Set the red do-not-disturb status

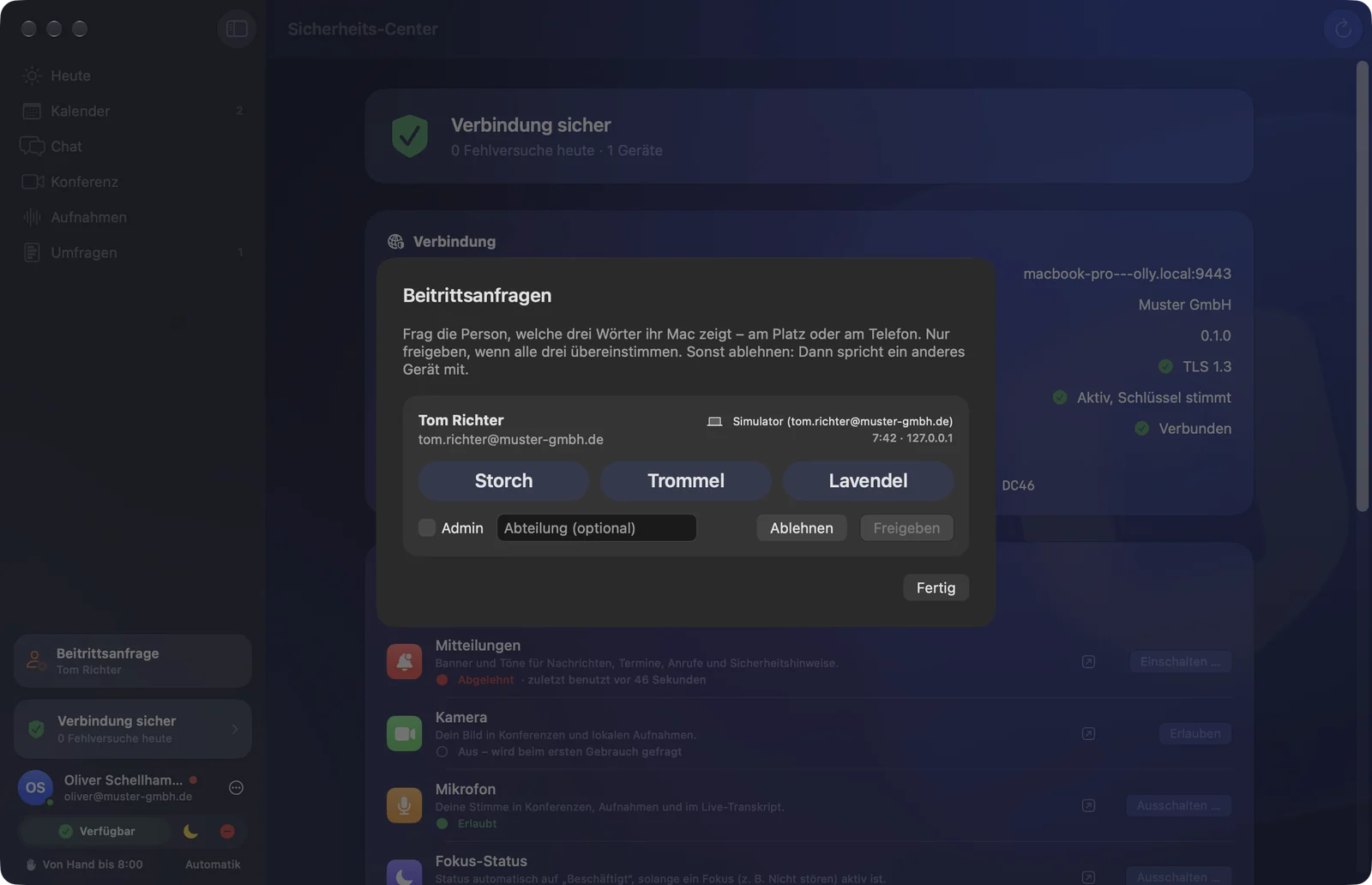coord(227,832)
